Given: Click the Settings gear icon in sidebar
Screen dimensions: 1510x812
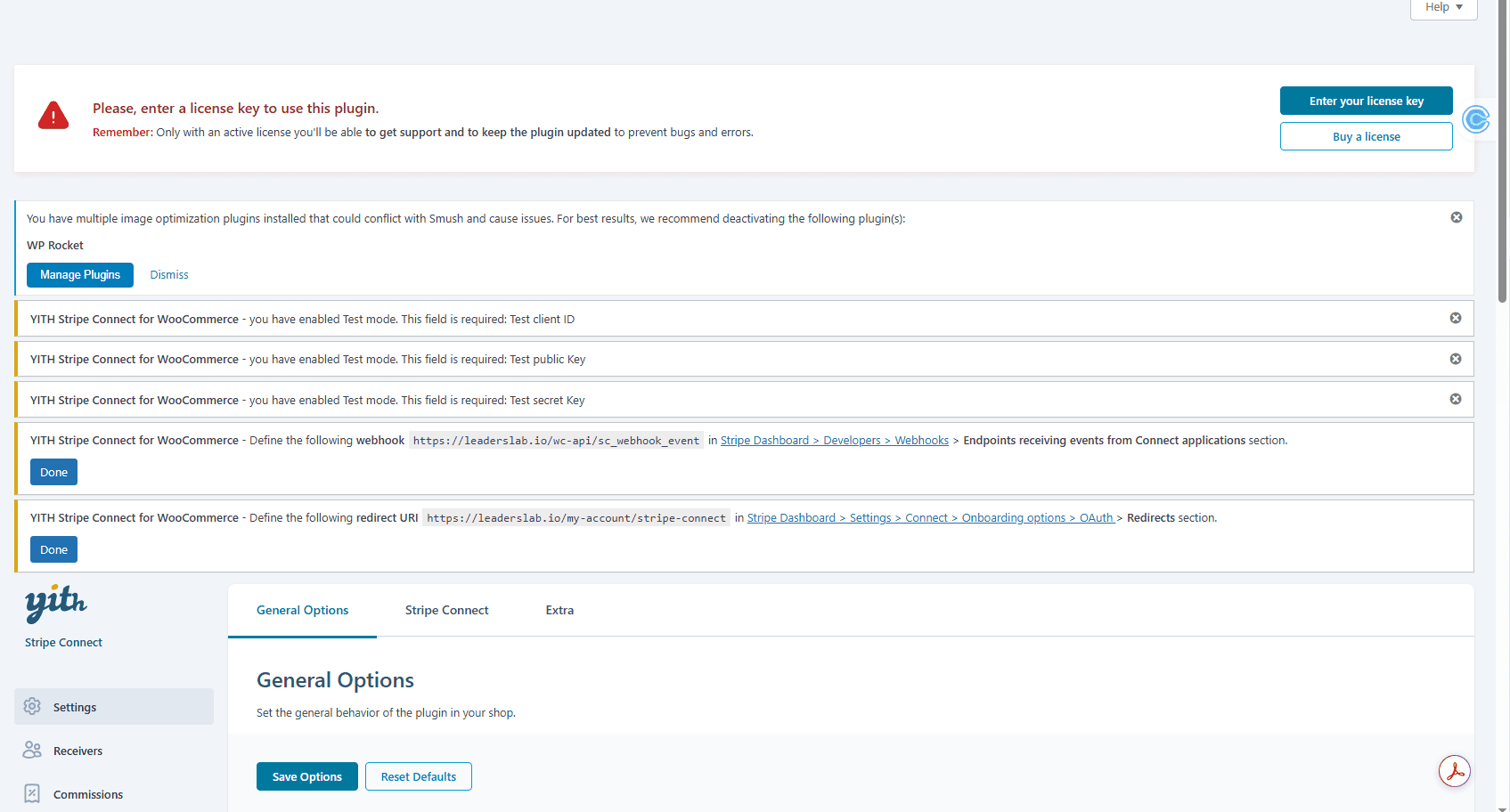Looking at the screenshot, I should (x=32, y=706).
